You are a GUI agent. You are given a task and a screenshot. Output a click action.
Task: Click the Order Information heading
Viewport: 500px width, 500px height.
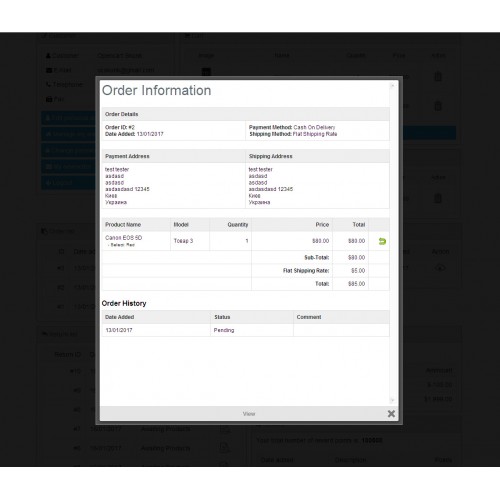click(x=156, y=90)
